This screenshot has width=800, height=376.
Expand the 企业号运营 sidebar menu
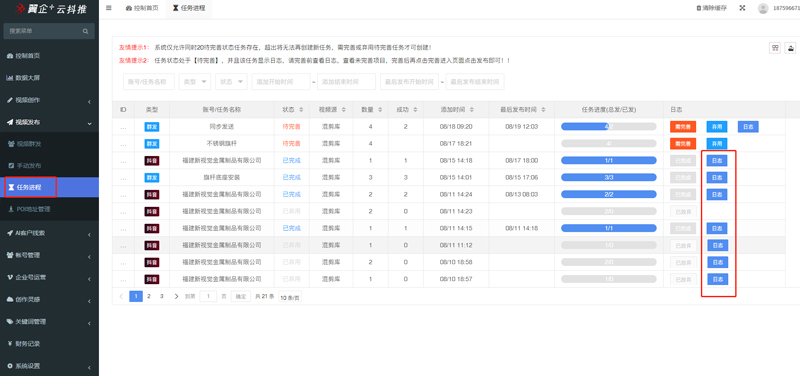point(49,278)
